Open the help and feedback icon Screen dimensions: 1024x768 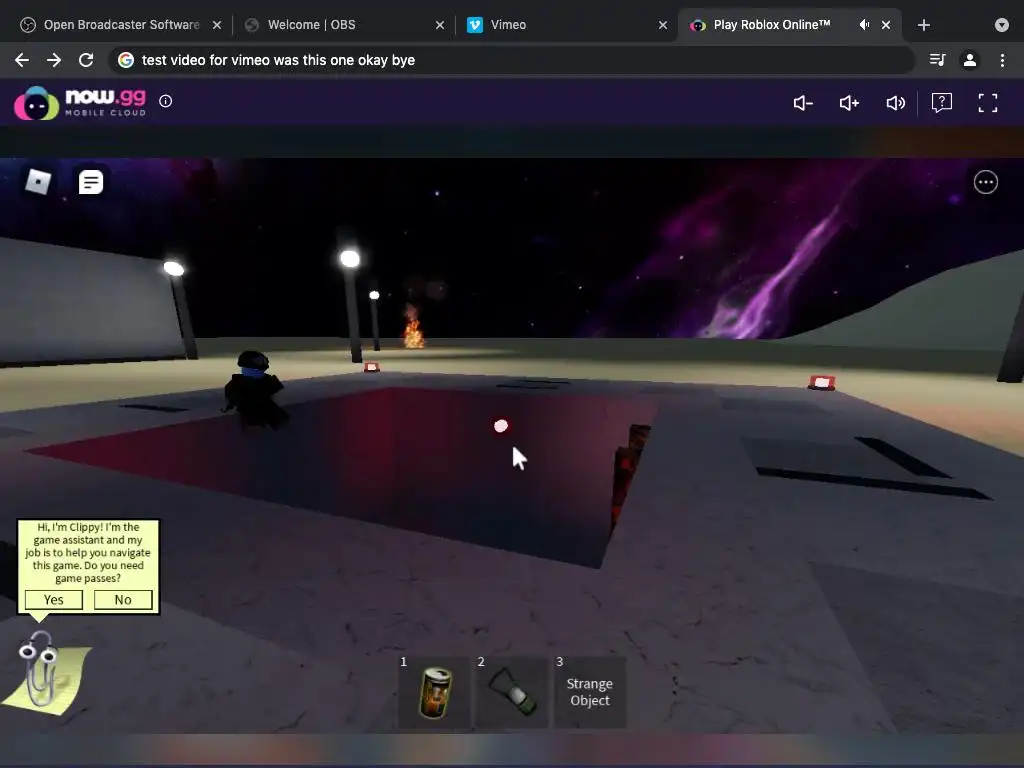941,103
